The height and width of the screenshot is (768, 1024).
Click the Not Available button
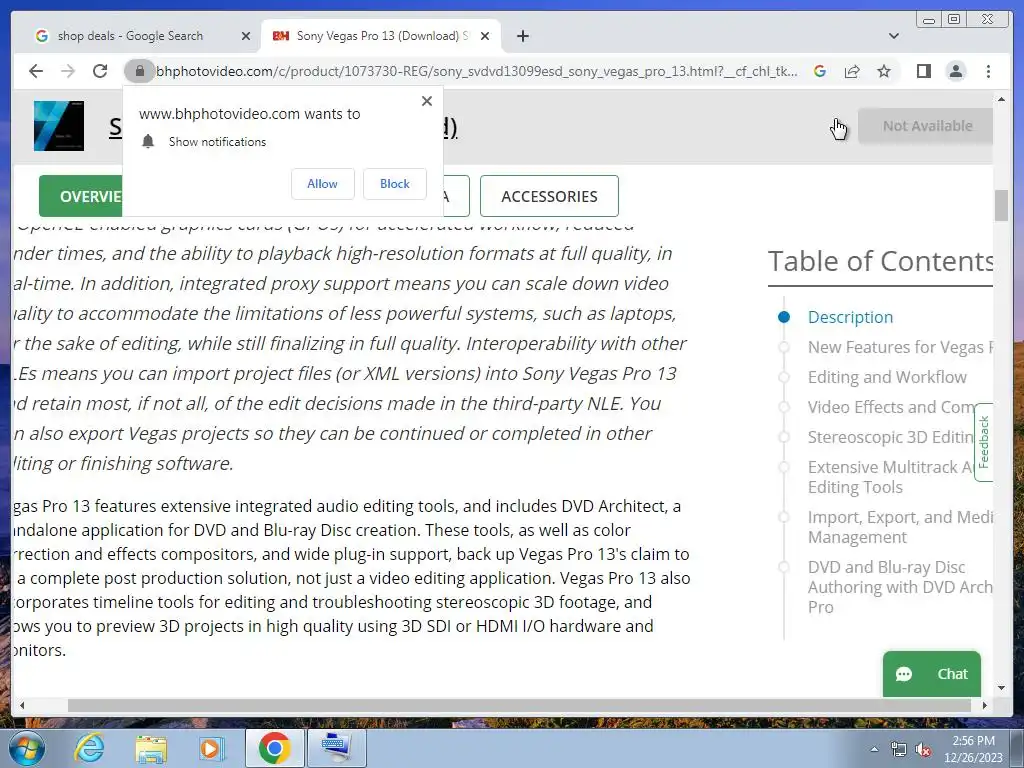coord(926,126)
